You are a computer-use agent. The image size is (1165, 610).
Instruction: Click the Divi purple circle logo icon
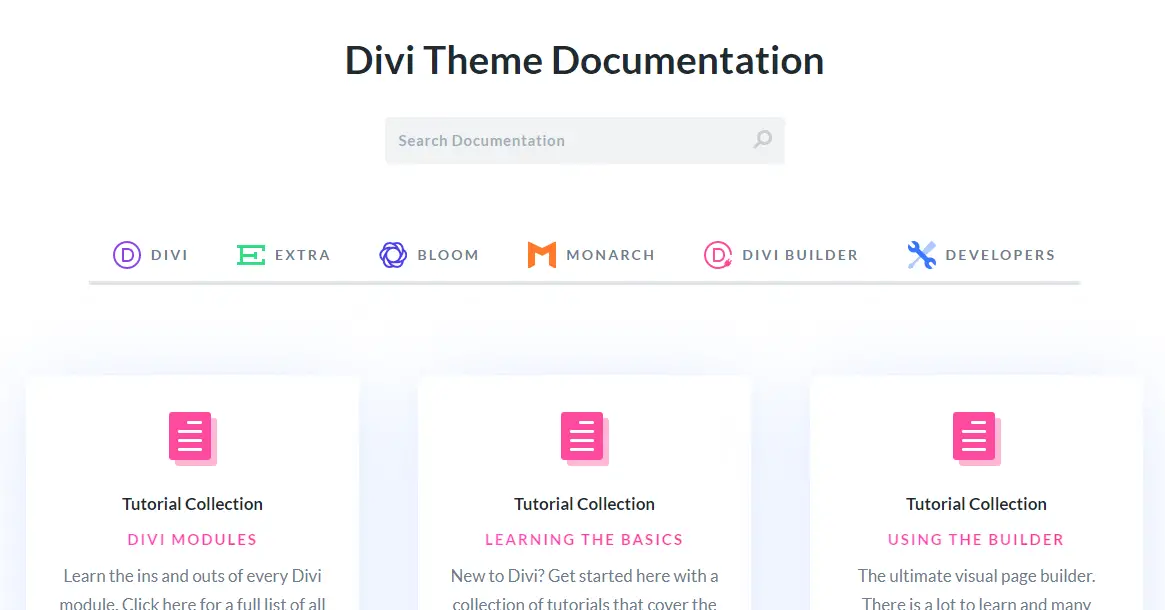pos(127,255)
